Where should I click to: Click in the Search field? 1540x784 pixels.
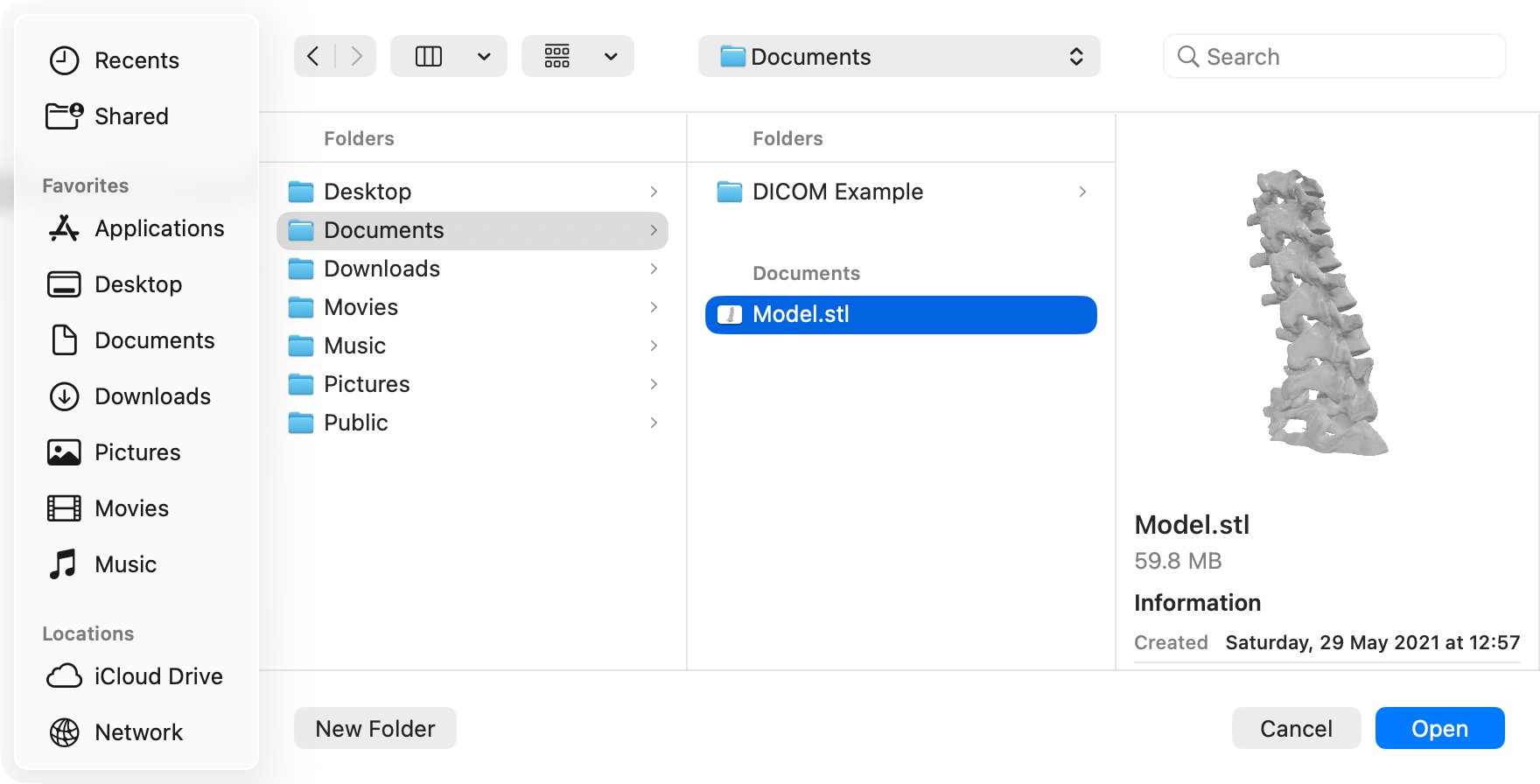point(1334,57)
